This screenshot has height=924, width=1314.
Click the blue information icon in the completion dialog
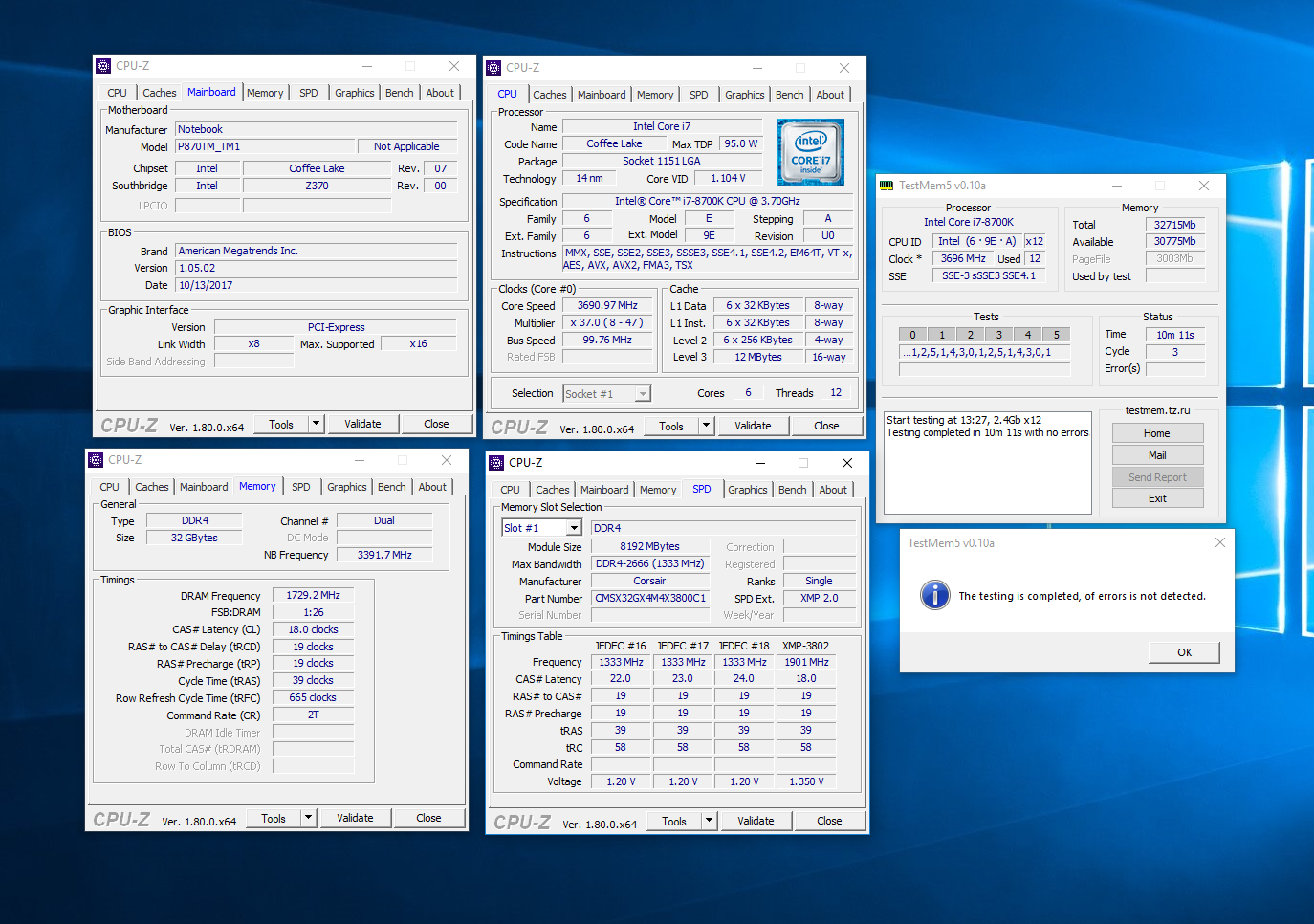click(934, 595)
